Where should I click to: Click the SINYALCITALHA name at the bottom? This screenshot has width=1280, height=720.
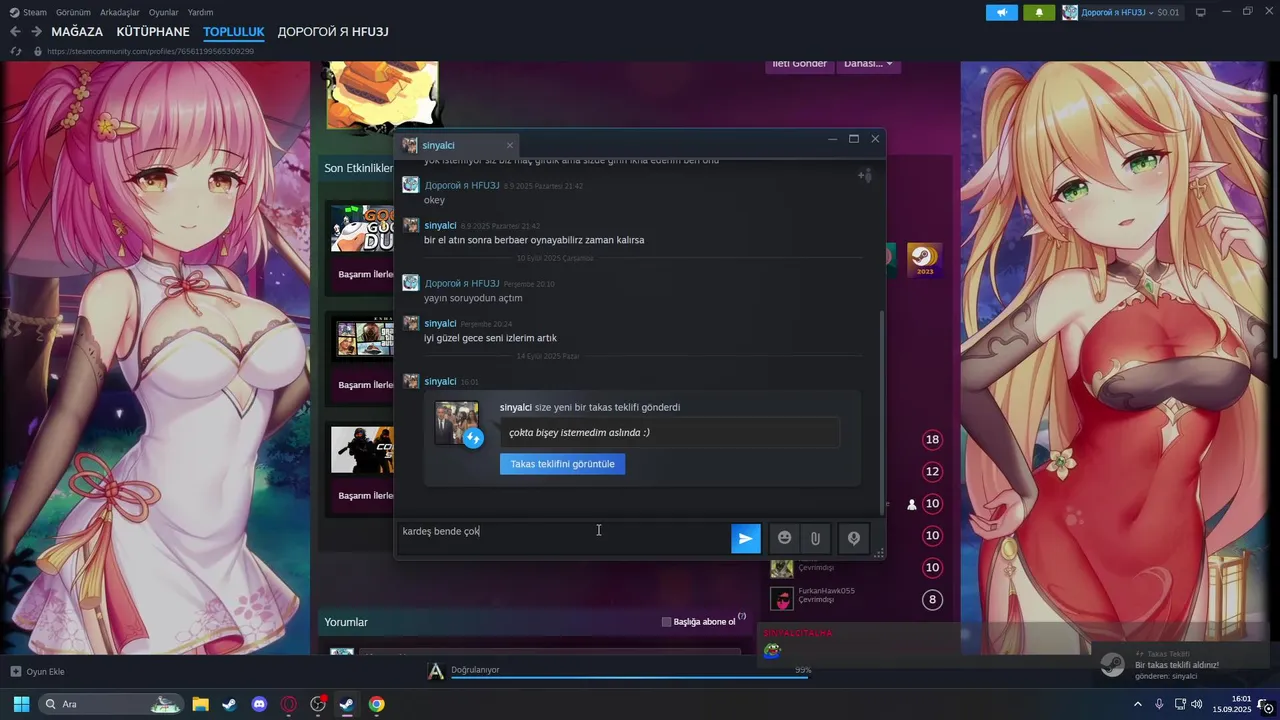(x=797, y=633)
